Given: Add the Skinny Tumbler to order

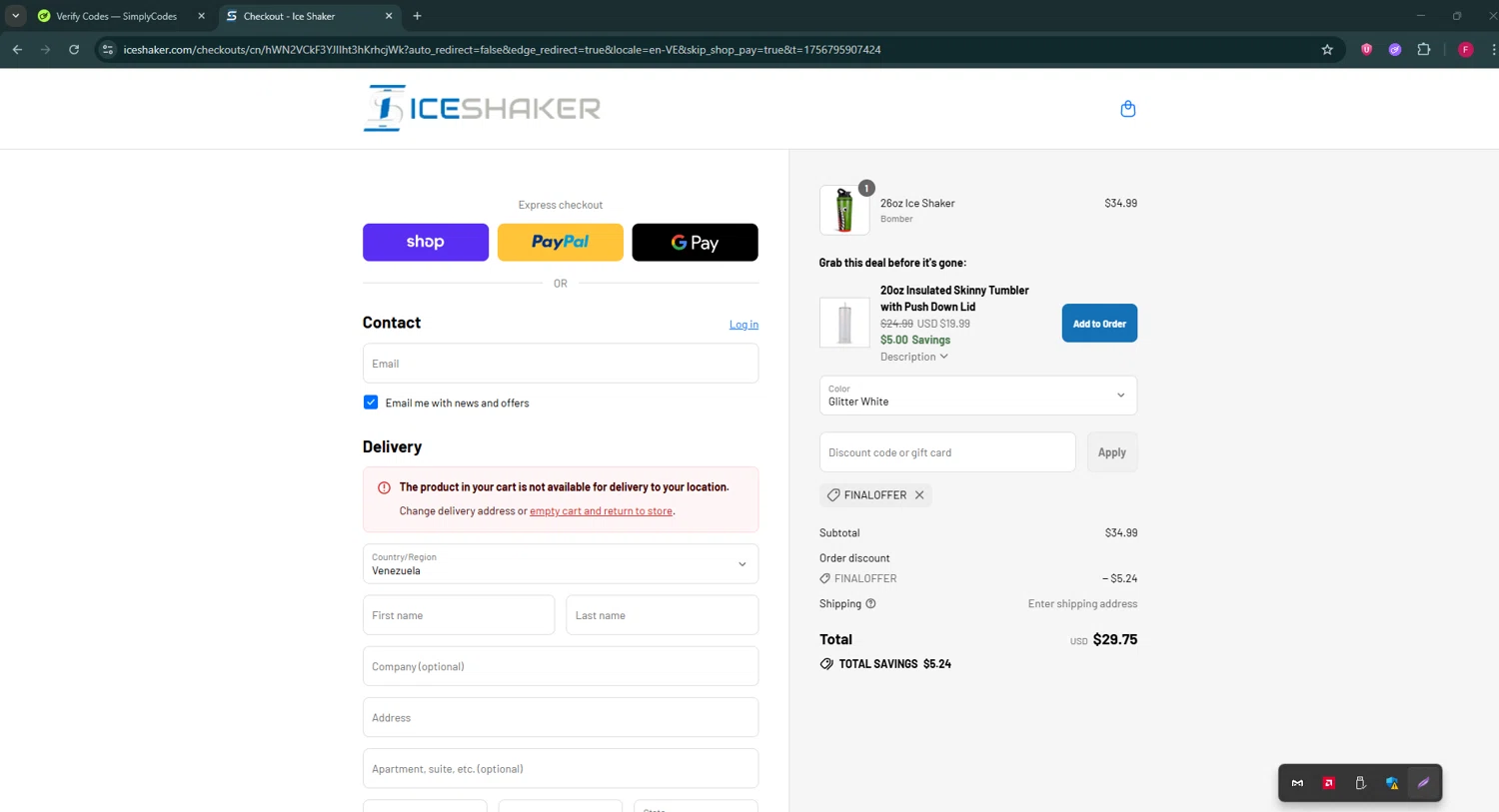Looking at the screenshot, I should pyautogui.click(x=1099, y=324).
